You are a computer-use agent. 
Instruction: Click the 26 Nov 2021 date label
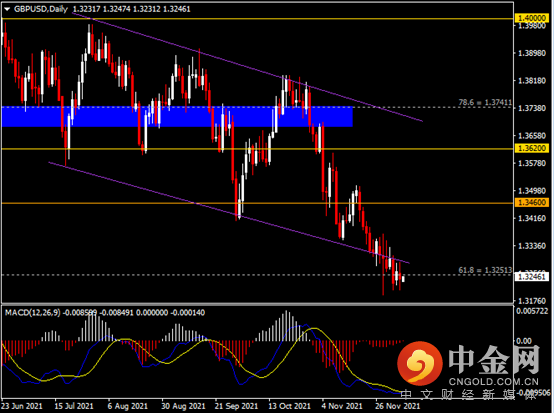[397, 406]
